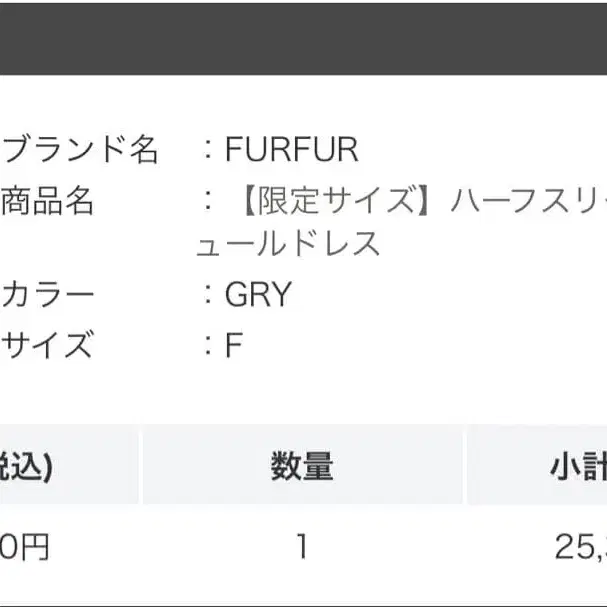This screenshot has width=607, height=607.
Task: Click the size value F
Action: (234, 345)
